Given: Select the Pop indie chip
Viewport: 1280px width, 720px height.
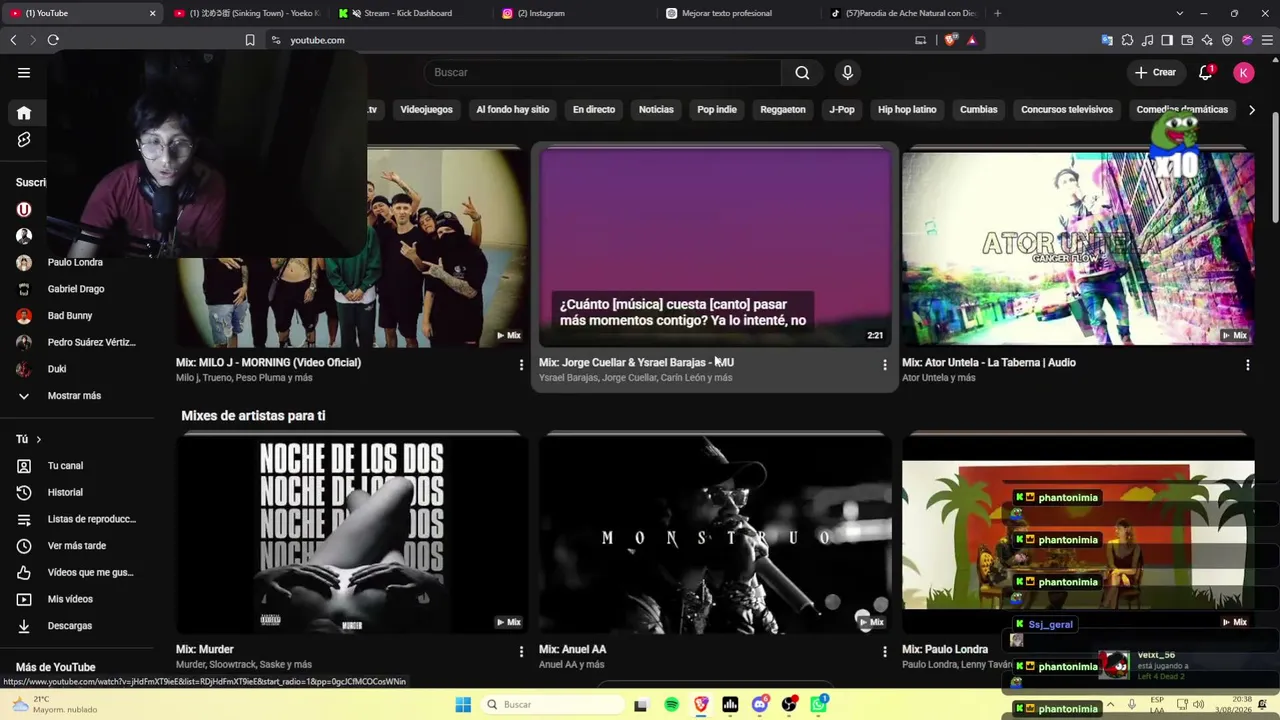Looking at the screenshot, I should (717, 110).
